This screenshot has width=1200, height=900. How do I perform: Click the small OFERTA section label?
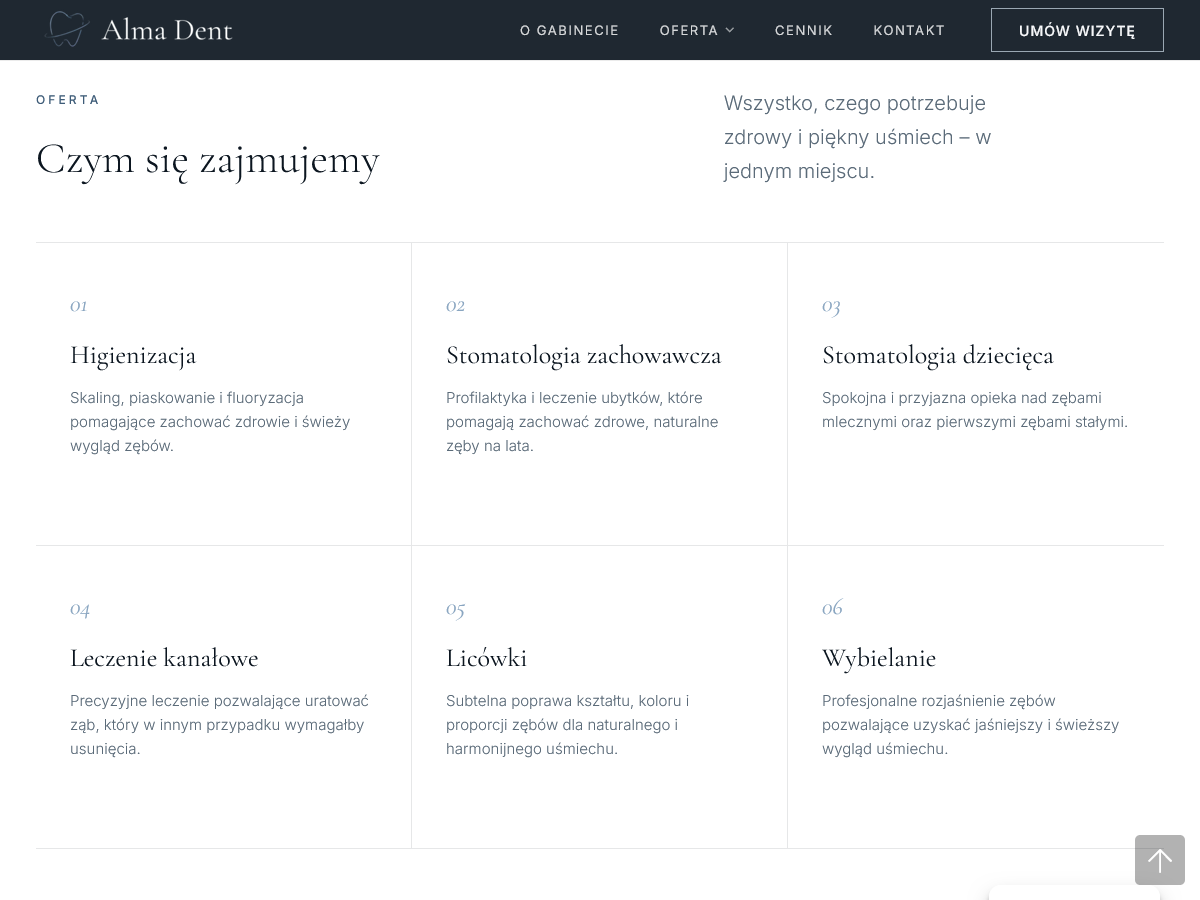point(68,100)
